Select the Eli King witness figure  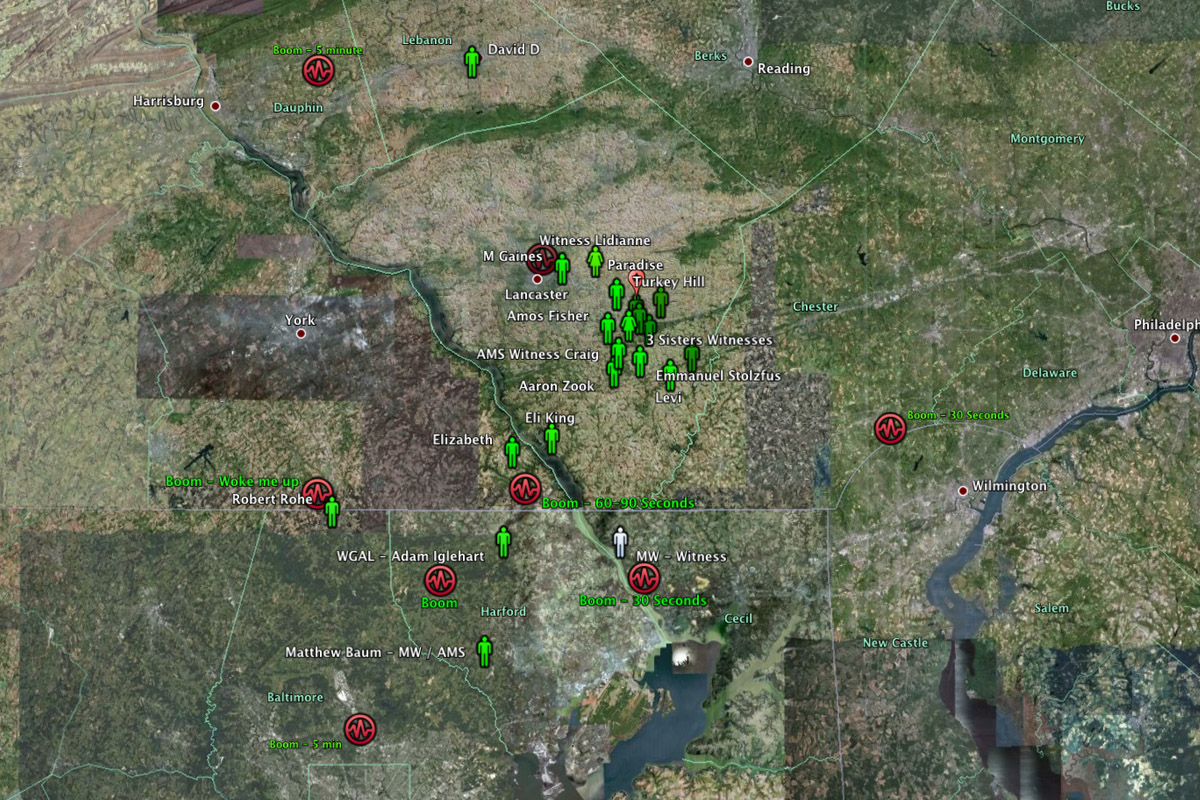click(x=551, y=438)
